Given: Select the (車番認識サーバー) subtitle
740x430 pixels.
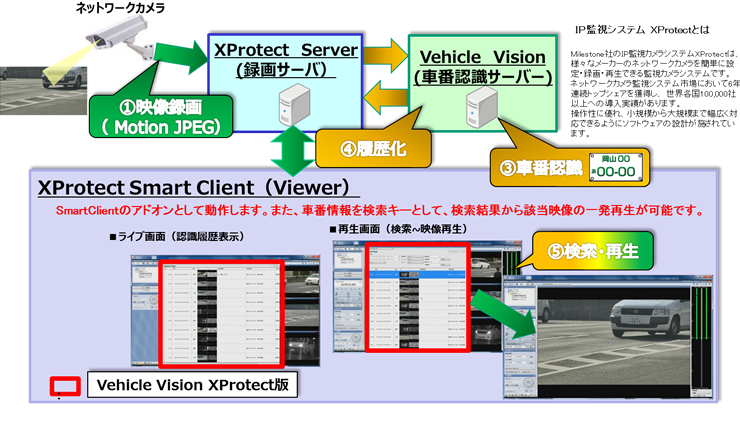Looking at the screenshot, I should coord(483,76).
